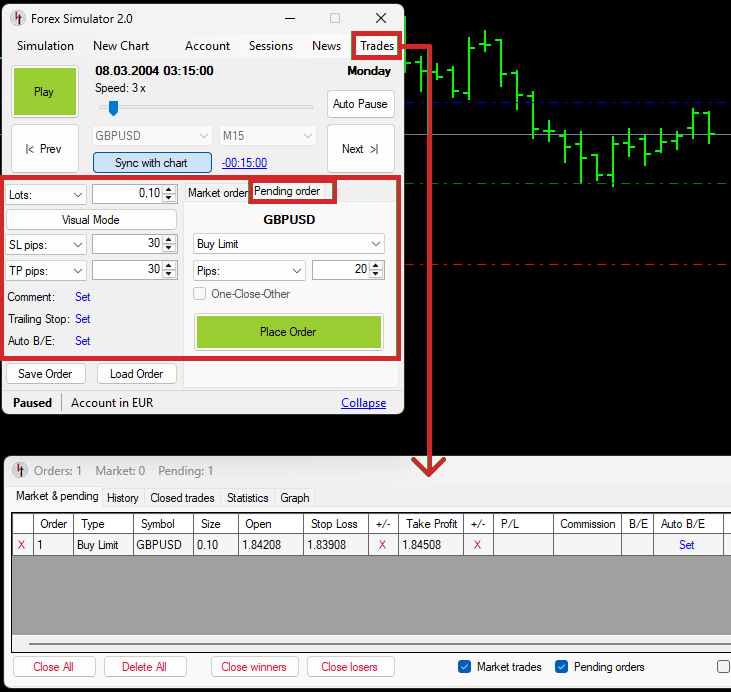Click the -00:15:00 time offset link
The width and height of the screenshot is (731, 692).
[244, 163]
